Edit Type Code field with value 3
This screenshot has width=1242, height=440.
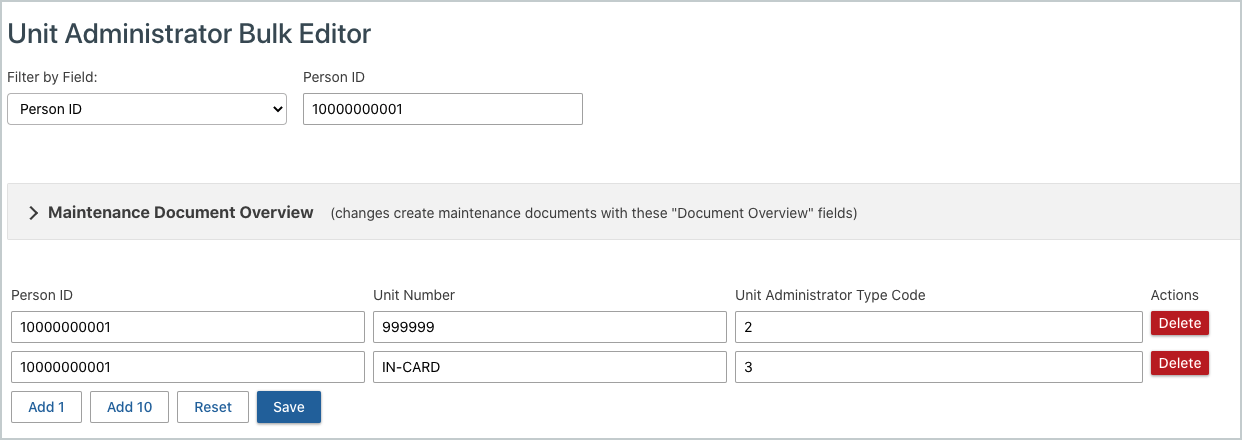point(938,367)
